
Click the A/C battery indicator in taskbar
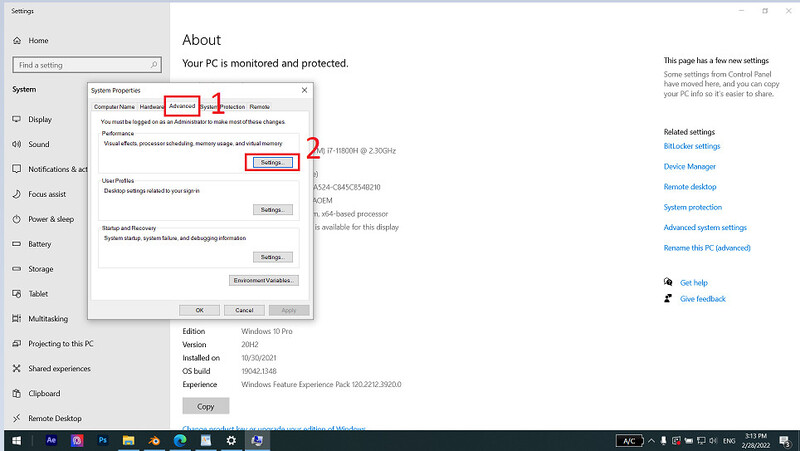pyautogui.click(x=629, y=441)
